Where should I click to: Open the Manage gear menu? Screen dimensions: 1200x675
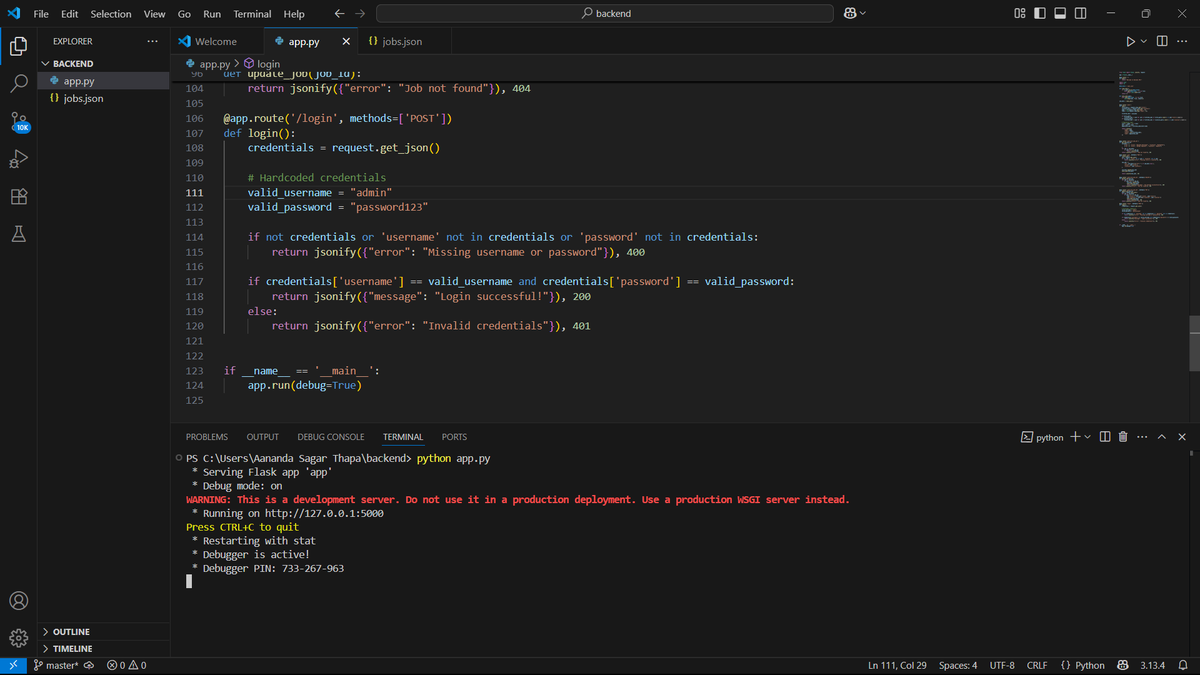18,638
